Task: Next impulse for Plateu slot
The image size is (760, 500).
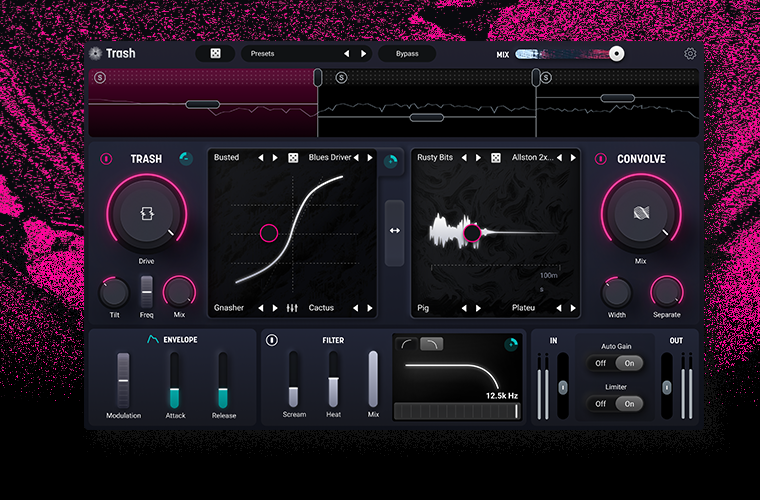Action: (x=573, y=308)
